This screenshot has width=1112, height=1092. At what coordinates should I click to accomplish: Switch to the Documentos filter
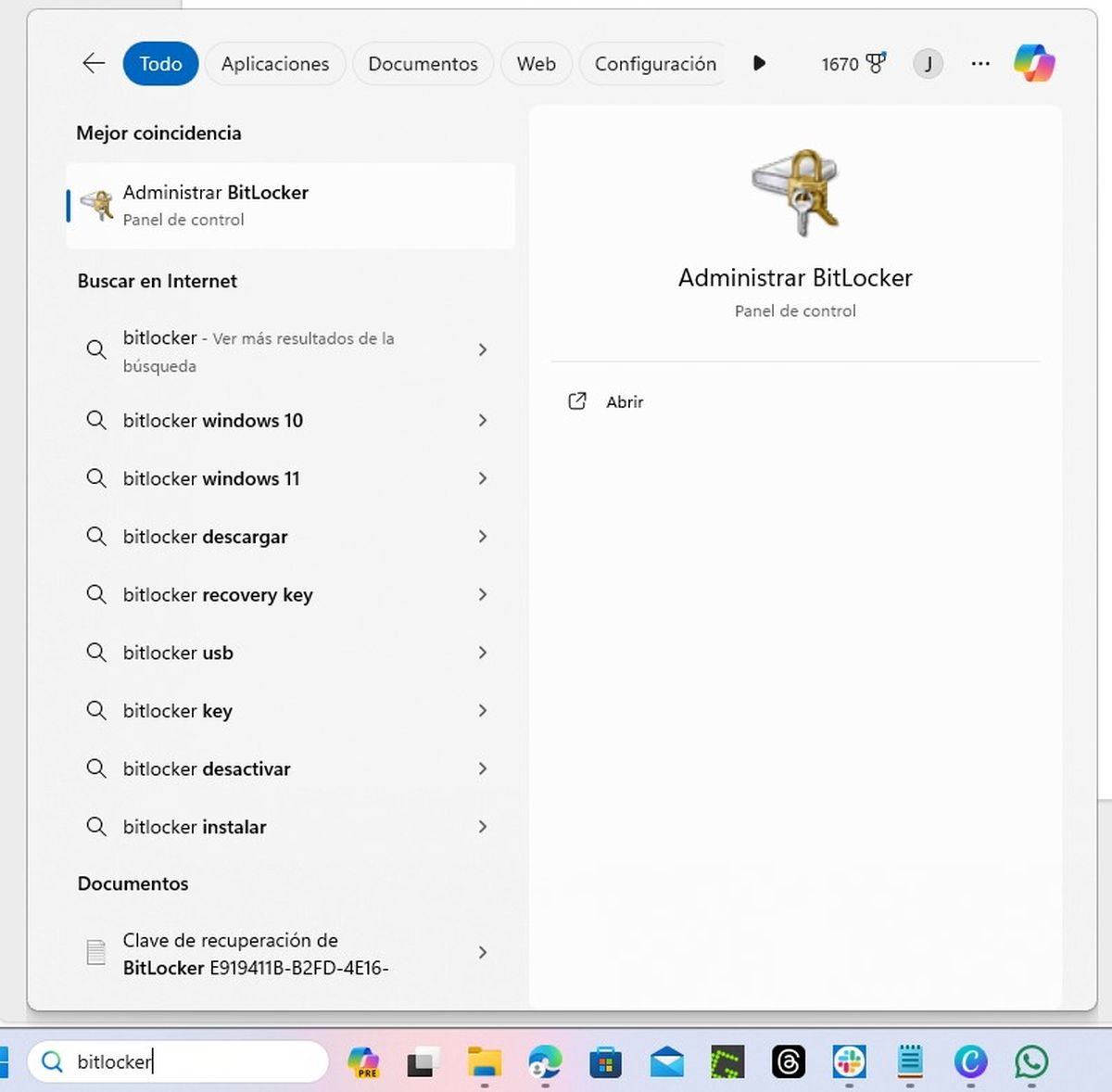click(423, 63)
